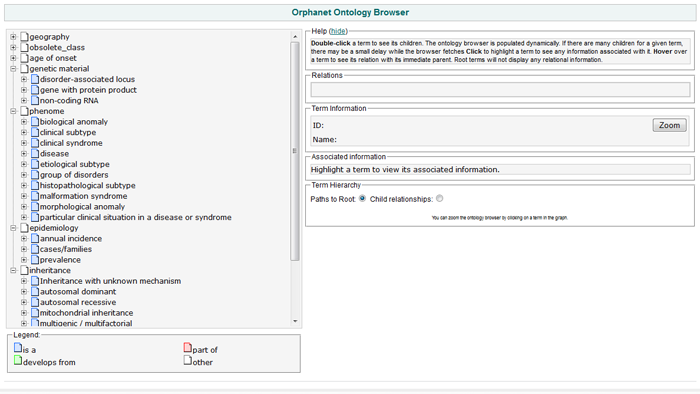
Task: Click the hide link in Help
Action: (338, 31)
